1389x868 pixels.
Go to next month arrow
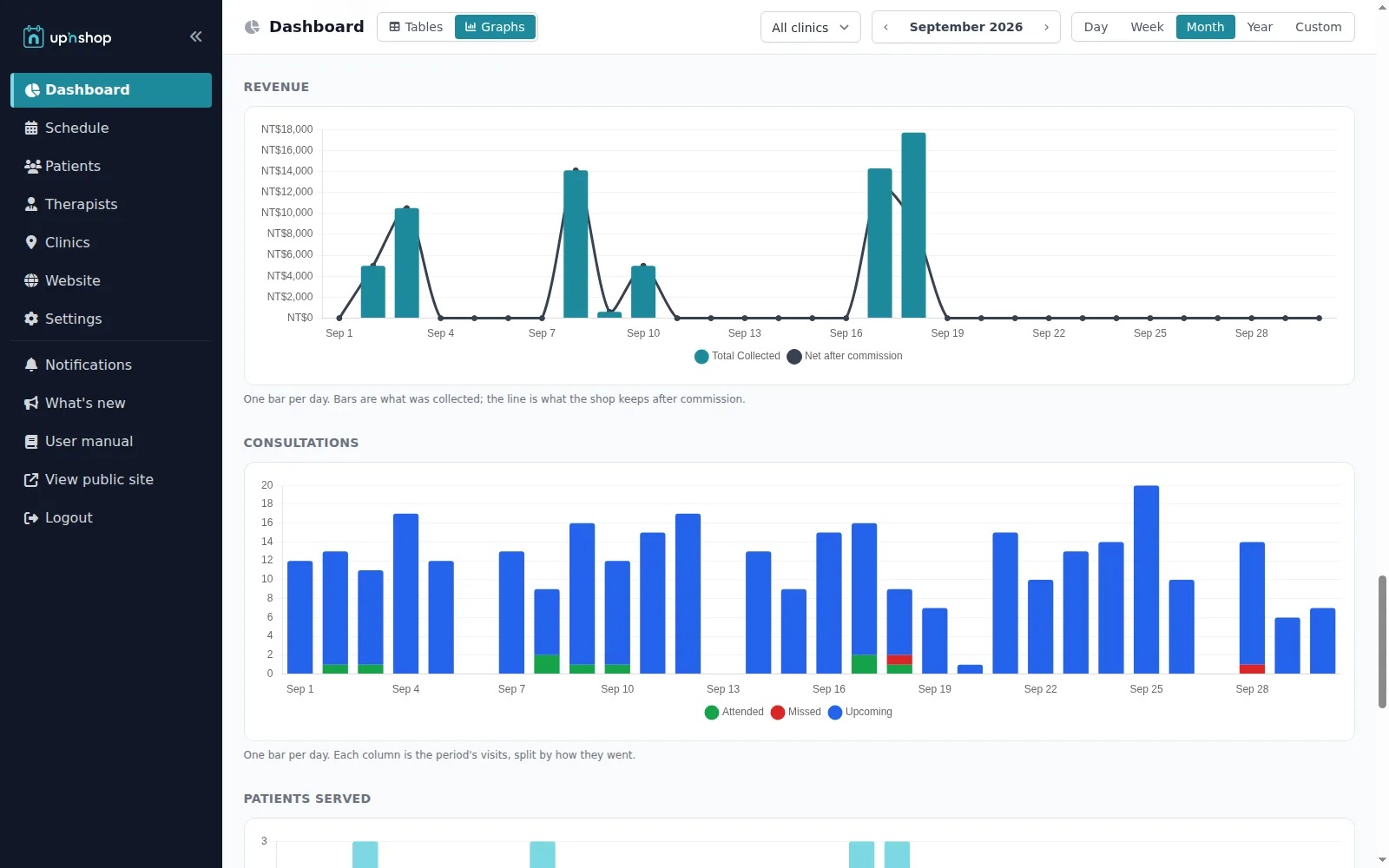click(x=1046, y=27)
